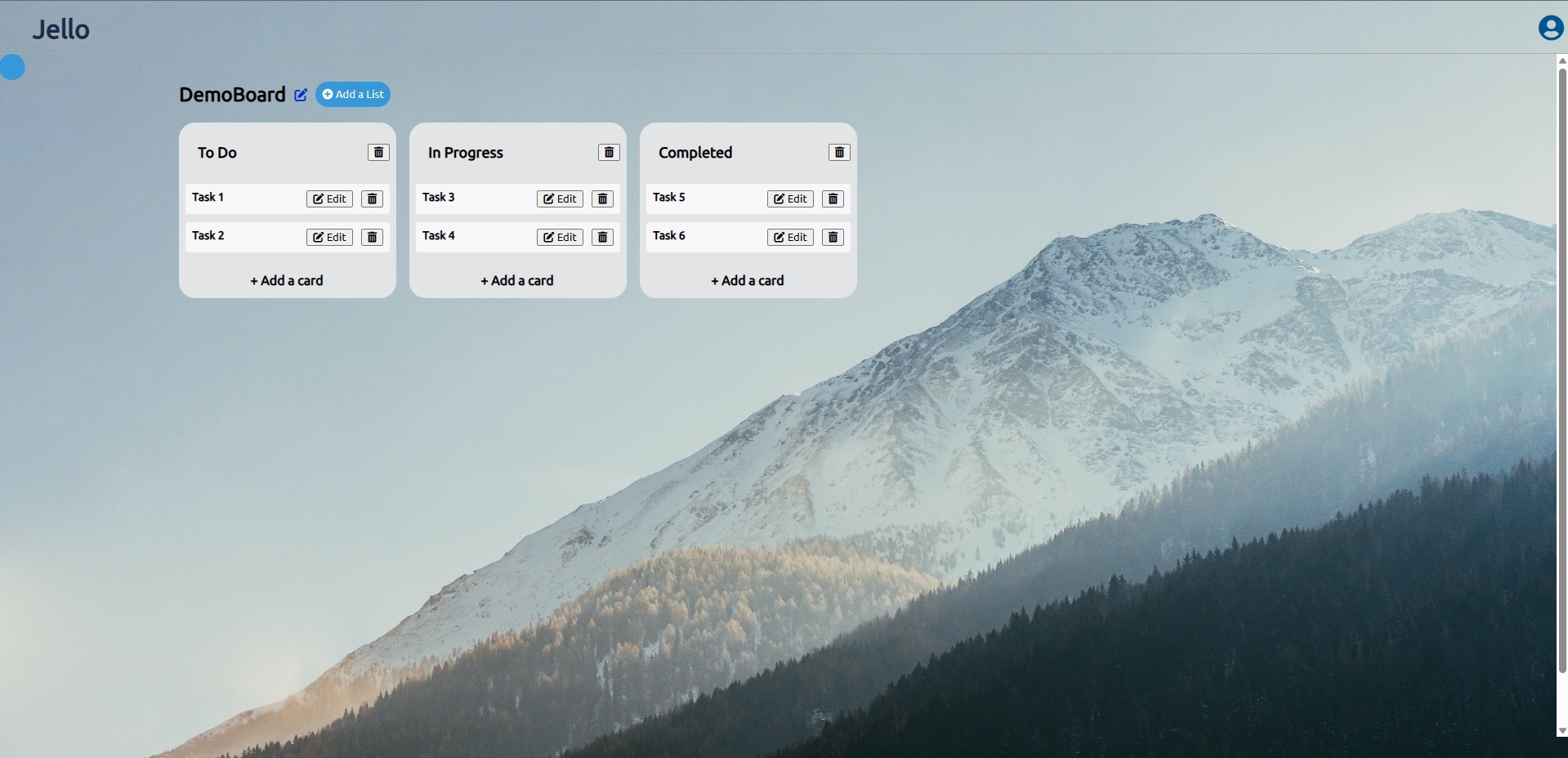Open Edit for Task 4
1568x758 pixels.
coord(560,238)
